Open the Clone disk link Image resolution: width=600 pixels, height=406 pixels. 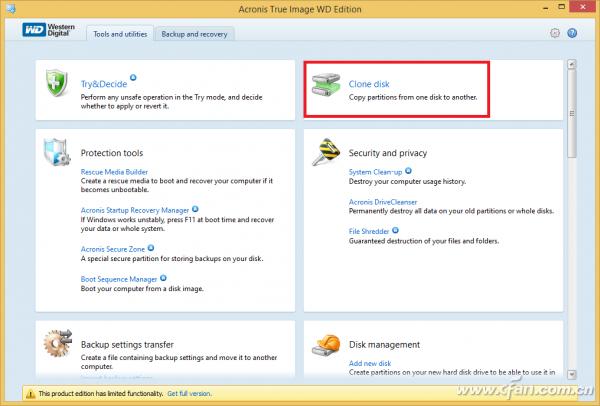pos(369,84)
